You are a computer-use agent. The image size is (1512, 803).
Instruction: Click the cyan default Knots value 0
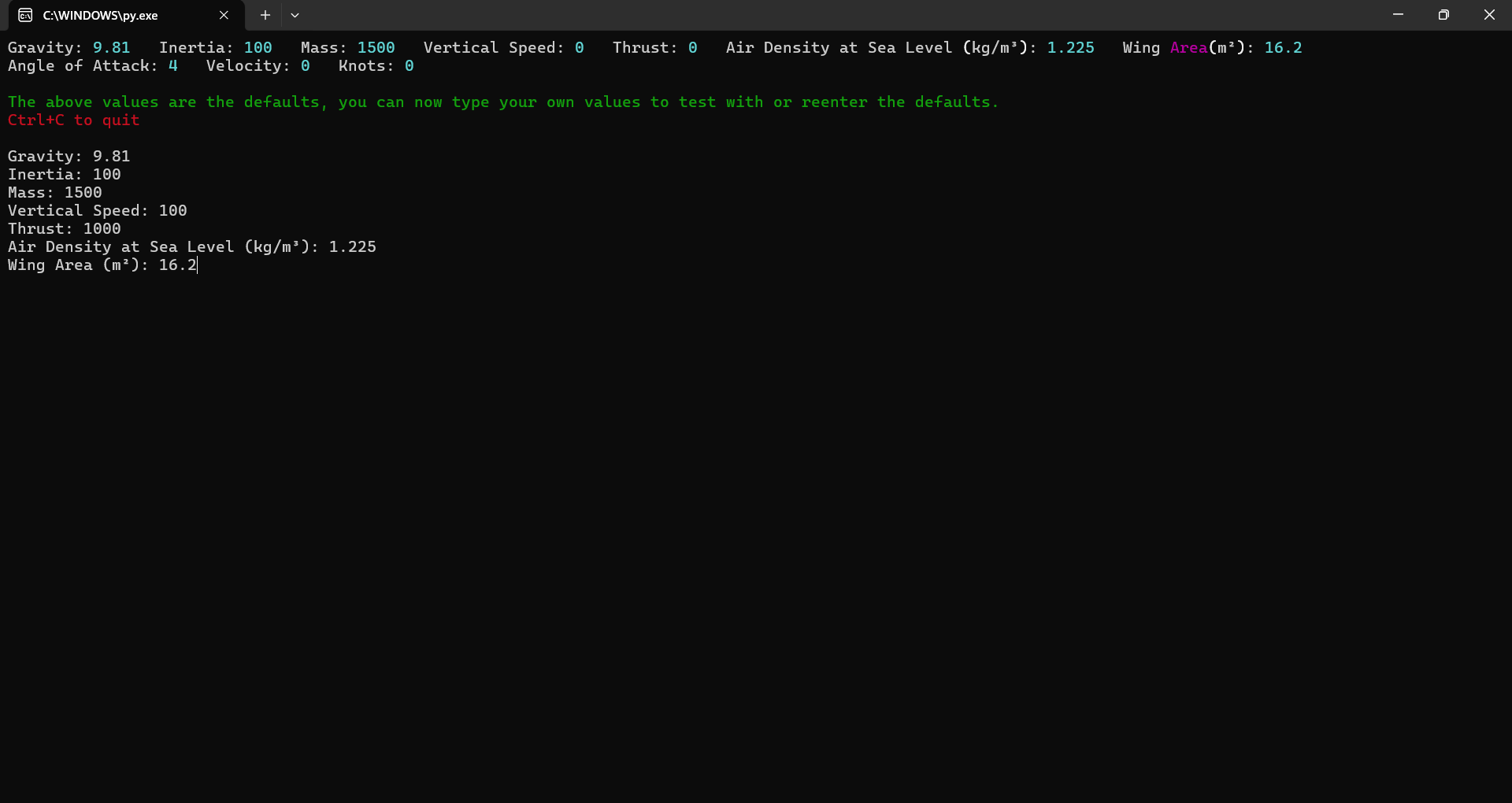(x=409, y=66)
